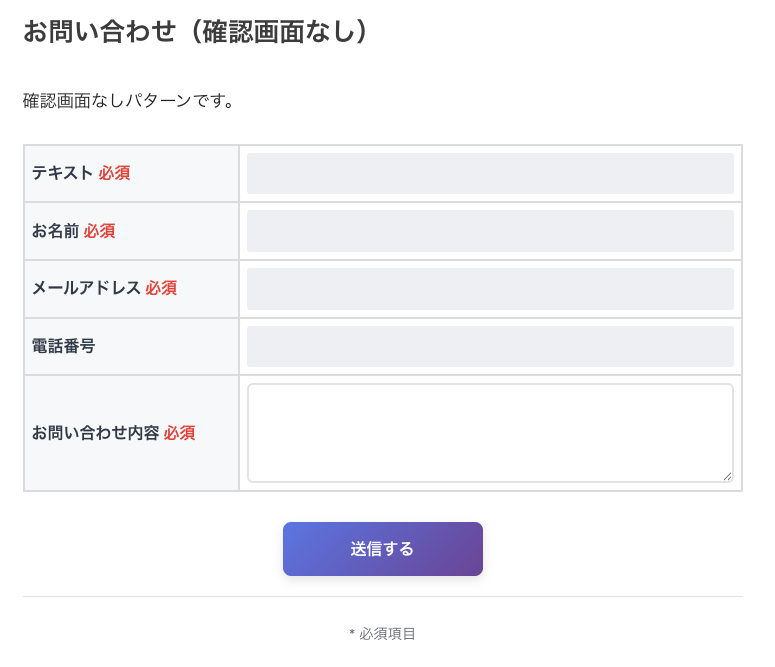
Task: Click the divider line above the footer note
Action: (383, 597)
